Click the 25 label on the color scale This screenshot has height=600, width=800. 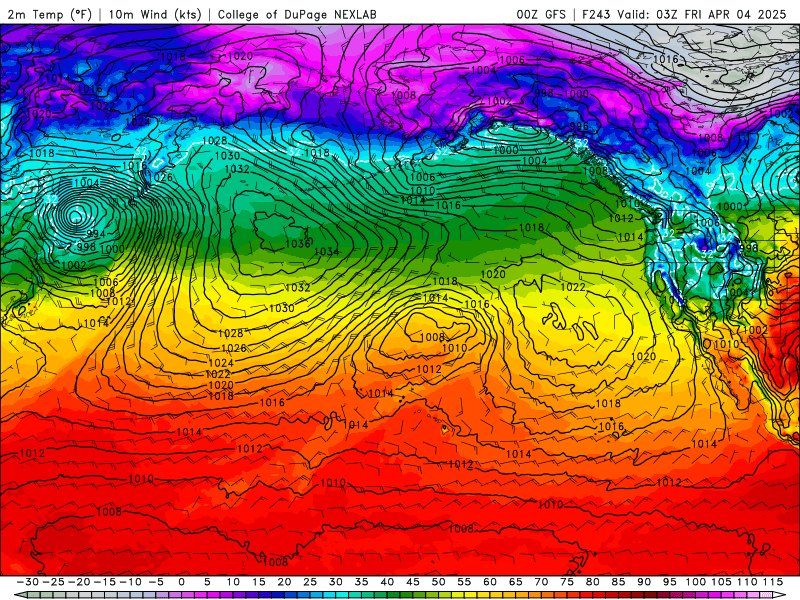point(310,582)
